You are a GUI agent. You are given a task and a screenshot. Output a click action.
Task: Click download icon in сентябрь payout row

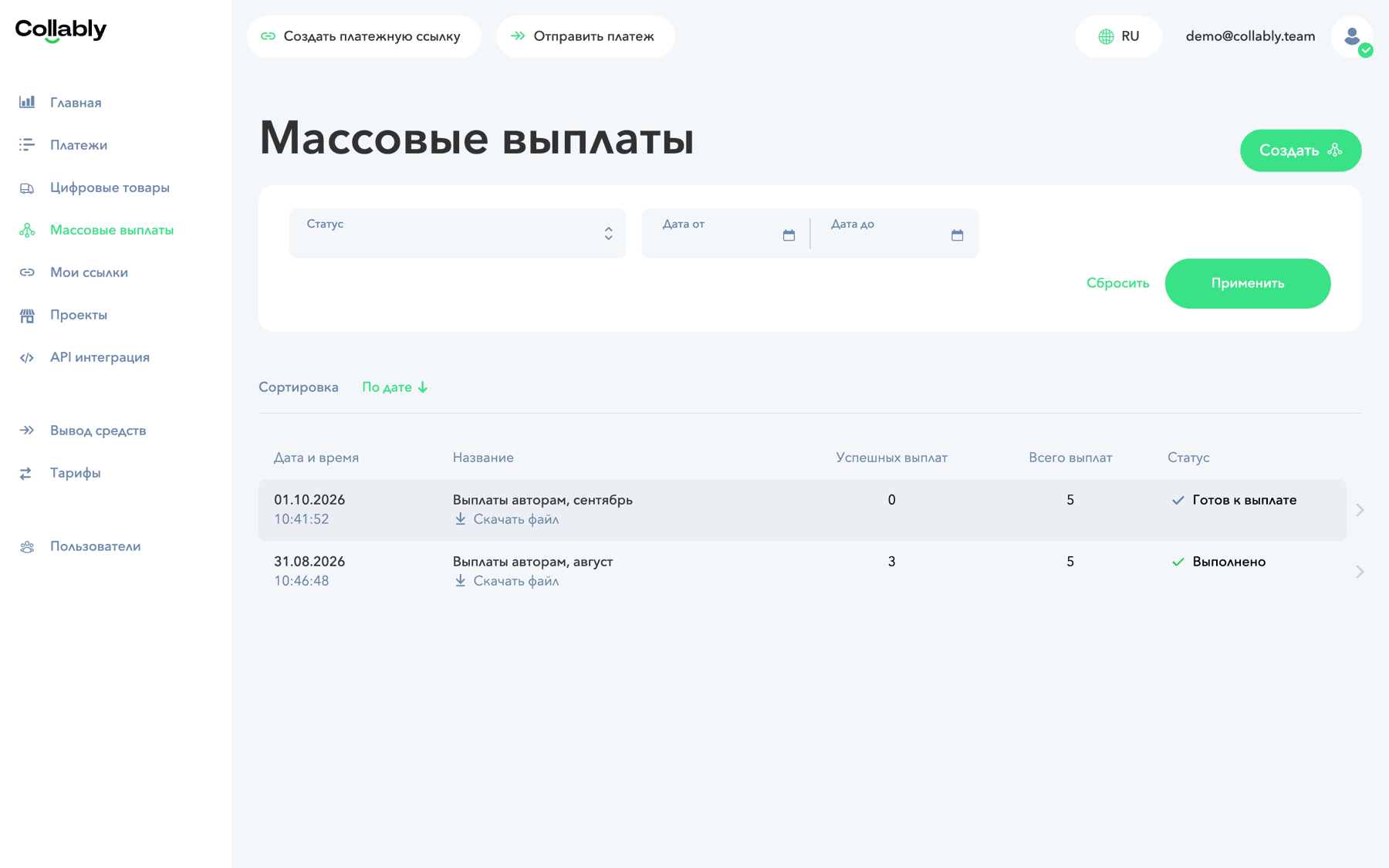[460, 518]
